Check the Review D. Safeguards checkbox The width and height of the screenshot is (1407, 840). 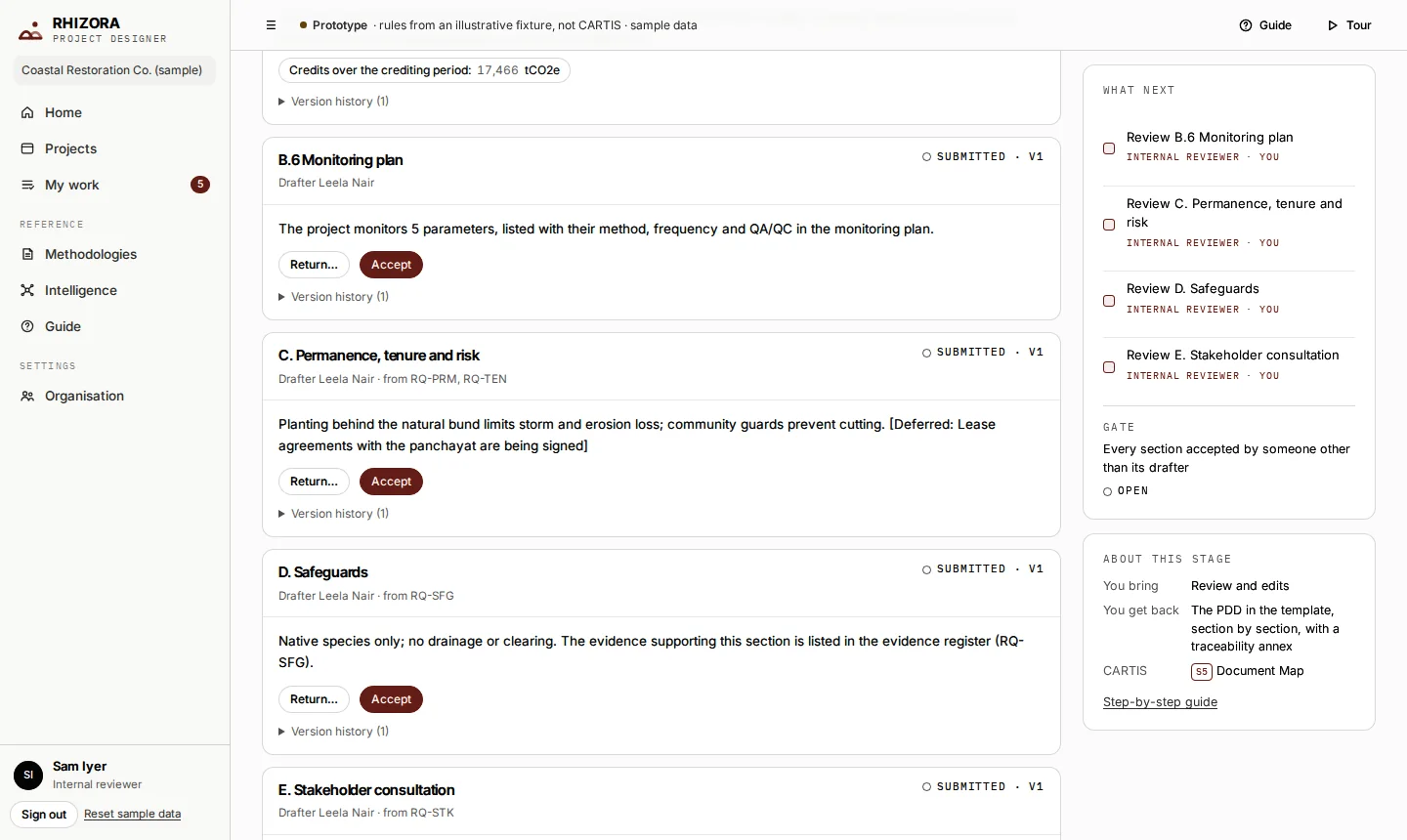1109,301
